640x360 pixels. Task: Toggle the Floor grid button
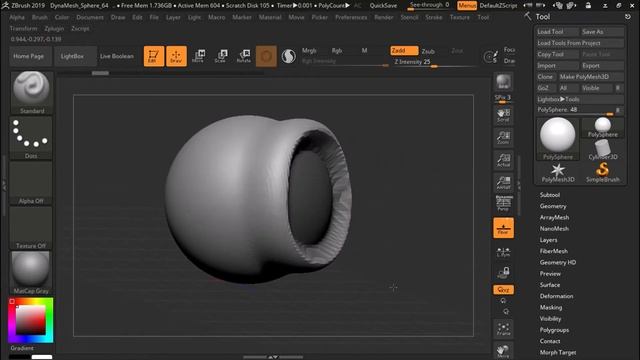[x=503, y=228]
